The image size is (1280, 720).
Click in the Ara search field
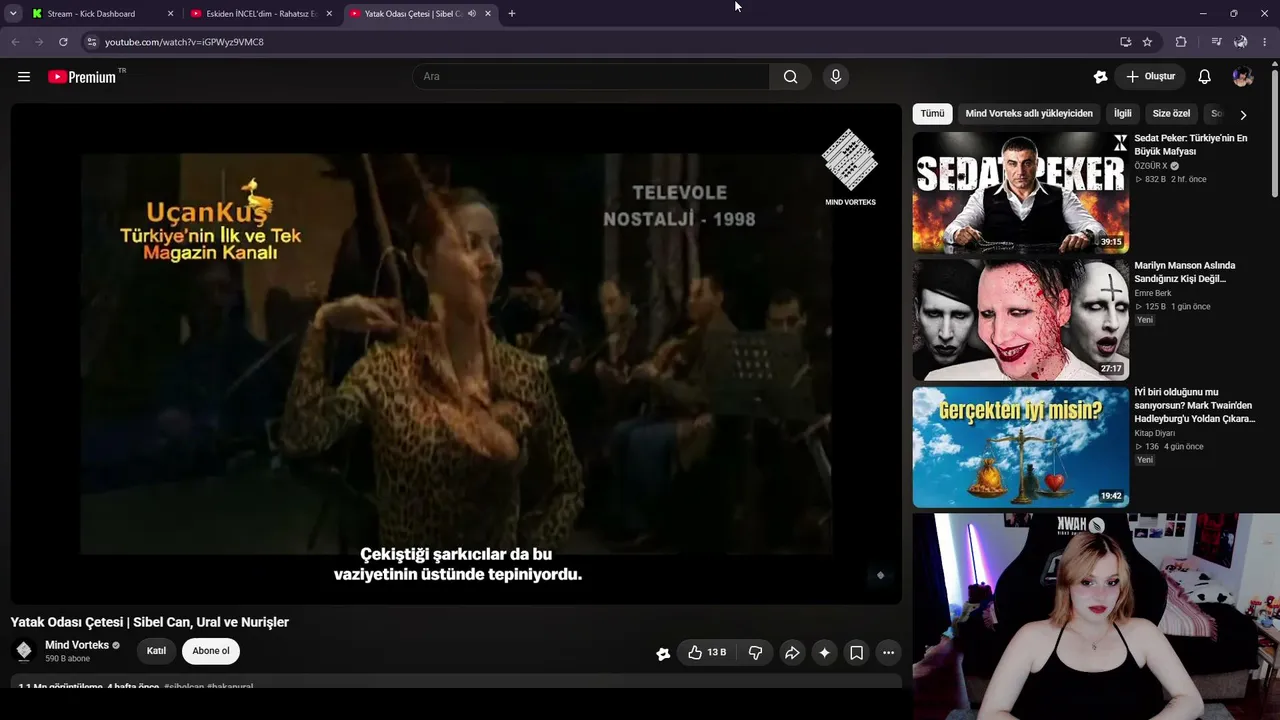click(x=591, y=77)
